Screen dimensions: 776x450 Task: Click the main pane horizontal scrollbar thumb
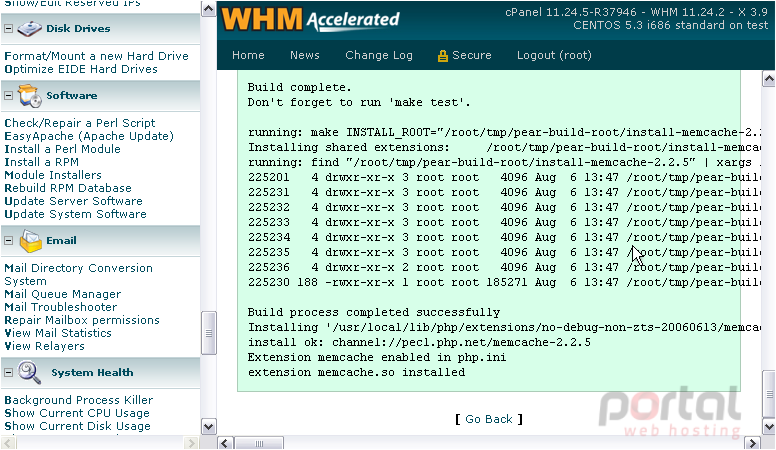[x=259, y=443]
